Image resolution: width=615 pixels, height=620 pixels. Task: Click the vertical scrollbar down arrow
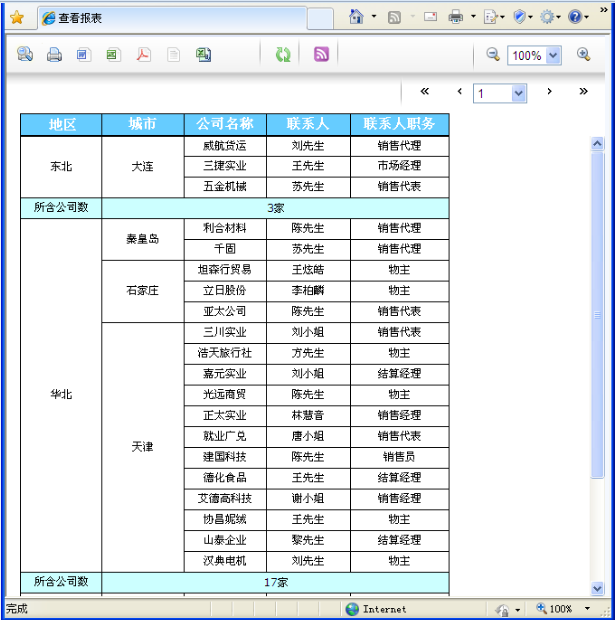[597, 588]
